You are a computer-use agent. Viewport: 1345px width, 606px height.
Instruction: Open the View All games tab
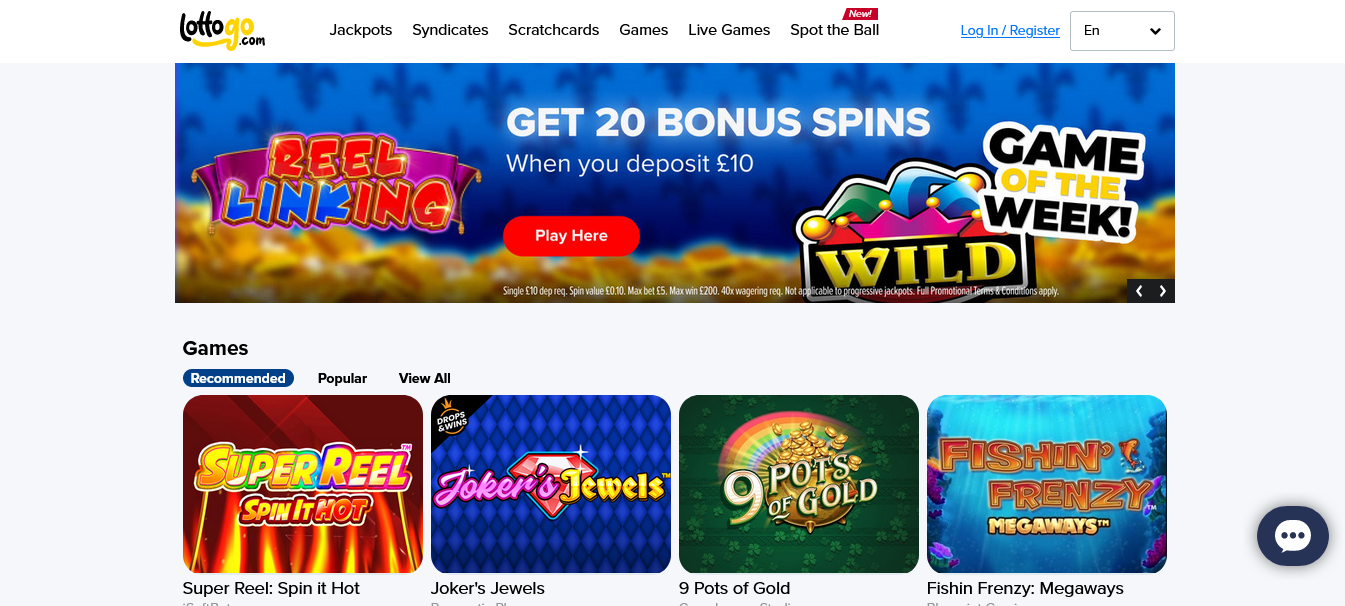[425, 378]
